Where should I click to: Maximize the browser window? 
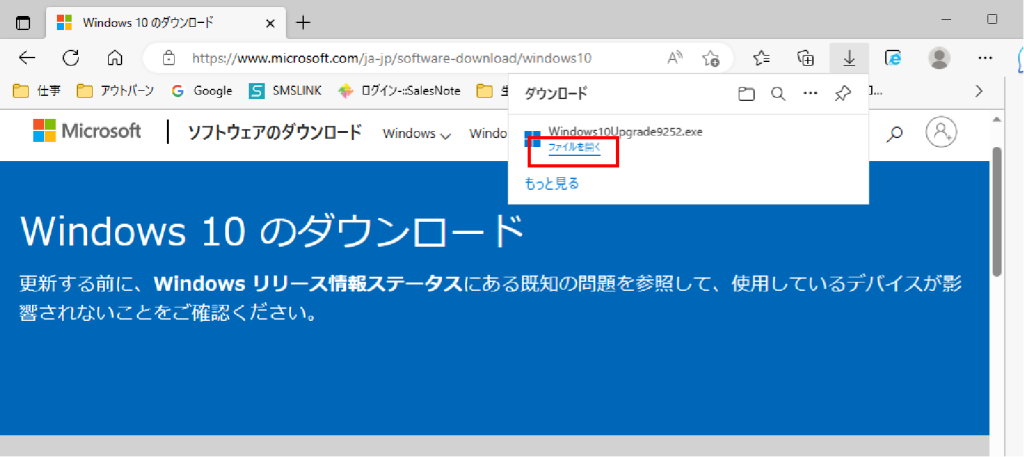pos(992,19)
